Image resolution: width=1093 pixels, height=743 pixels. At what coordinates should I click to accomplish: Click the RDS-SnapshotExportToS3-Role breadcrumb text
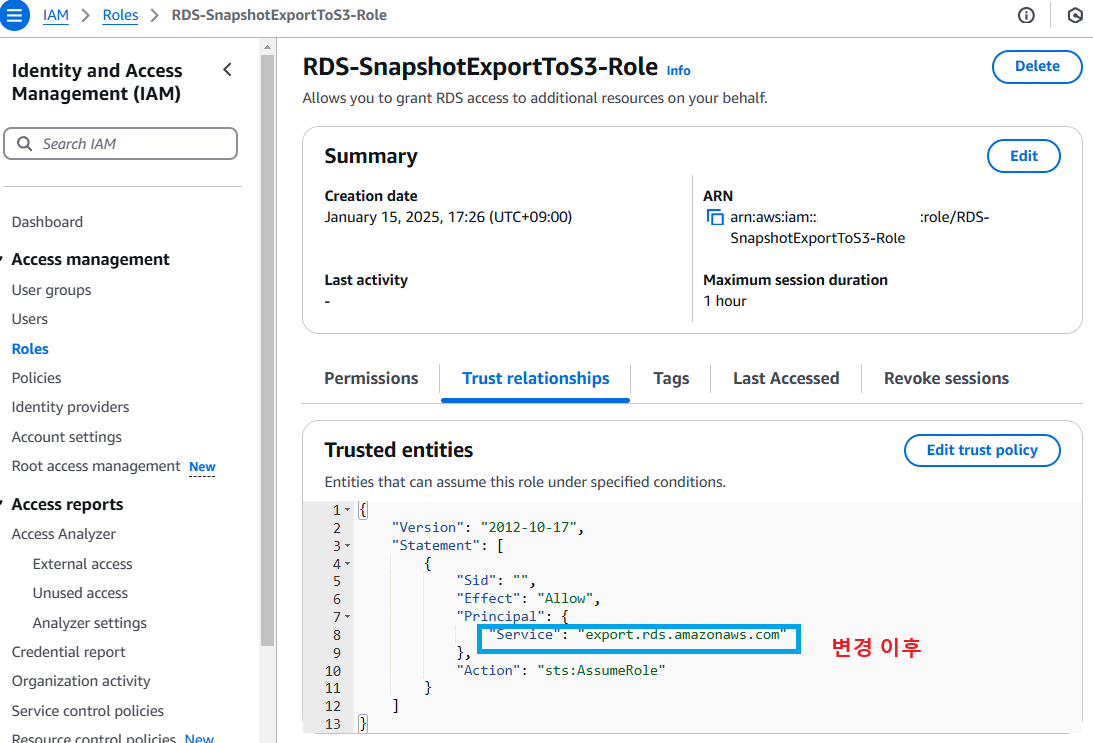[279, 15]
